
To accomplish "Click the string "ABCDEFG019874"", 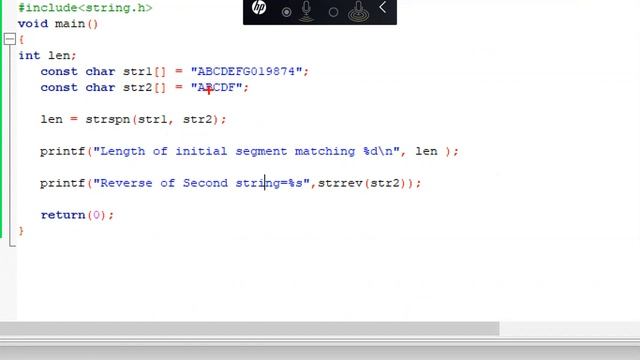I will [247, 71].
